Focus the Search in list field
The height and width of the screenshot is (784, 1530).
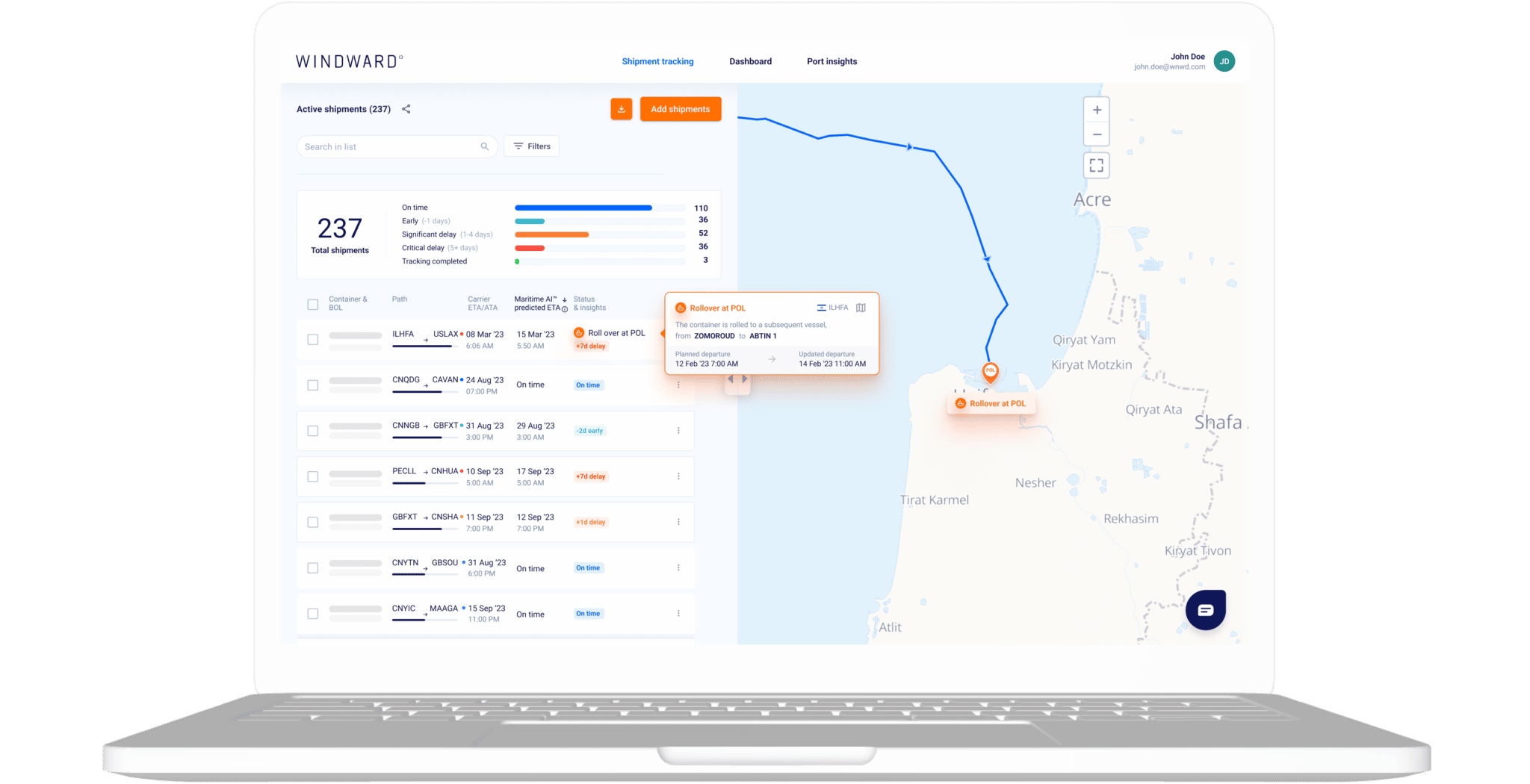[388, 146]
